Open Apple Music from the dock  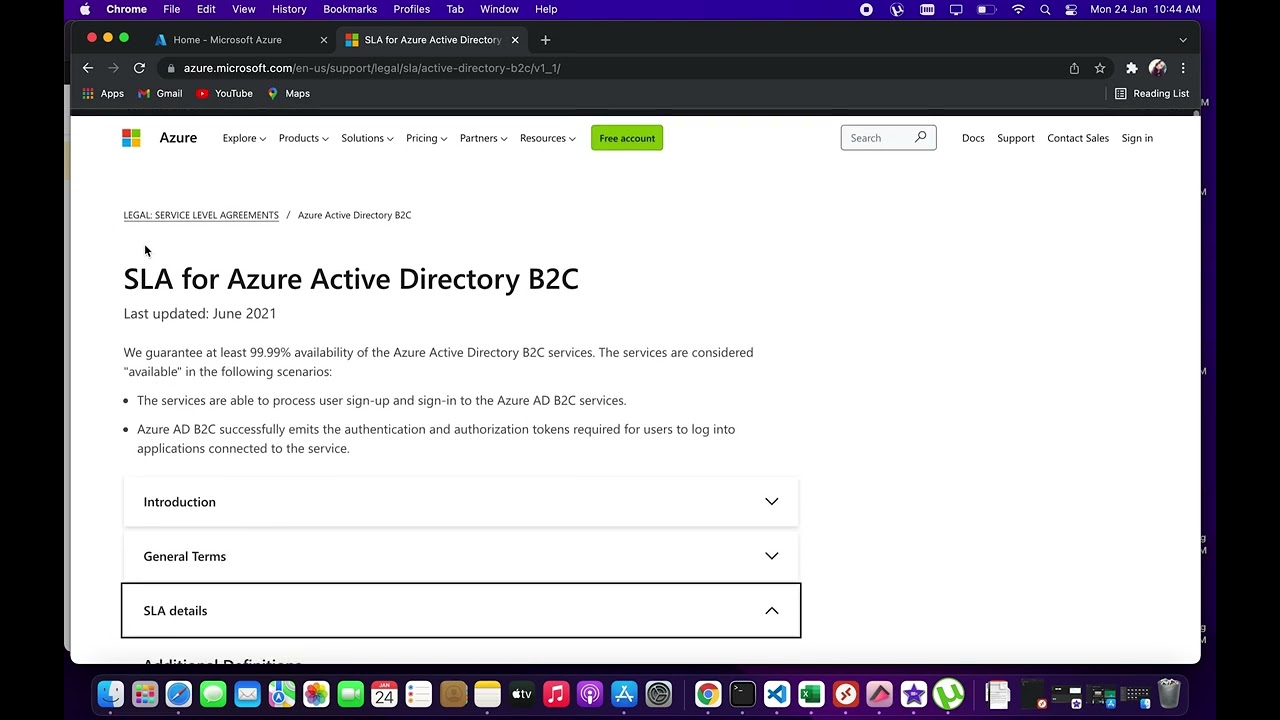pyautogui.click(x=556, y=693)
